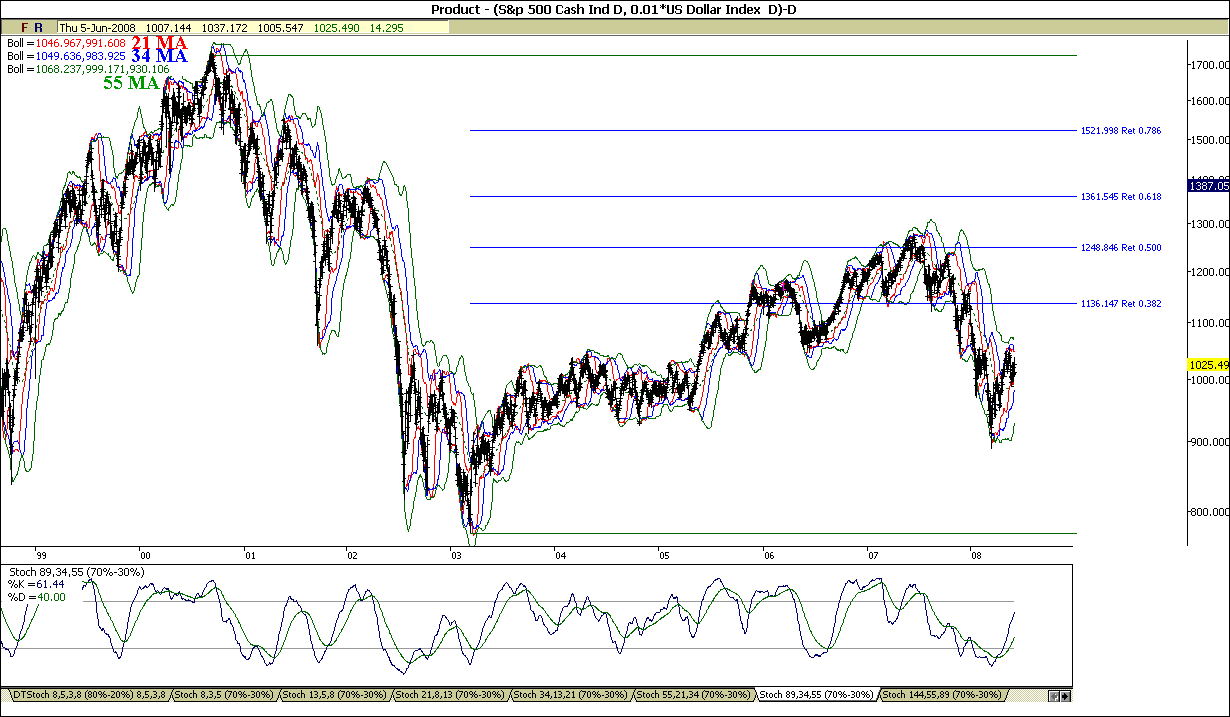Click the green 55 MA annotation
Screen dimensions: 1230x717
click(x=131, y=84)
